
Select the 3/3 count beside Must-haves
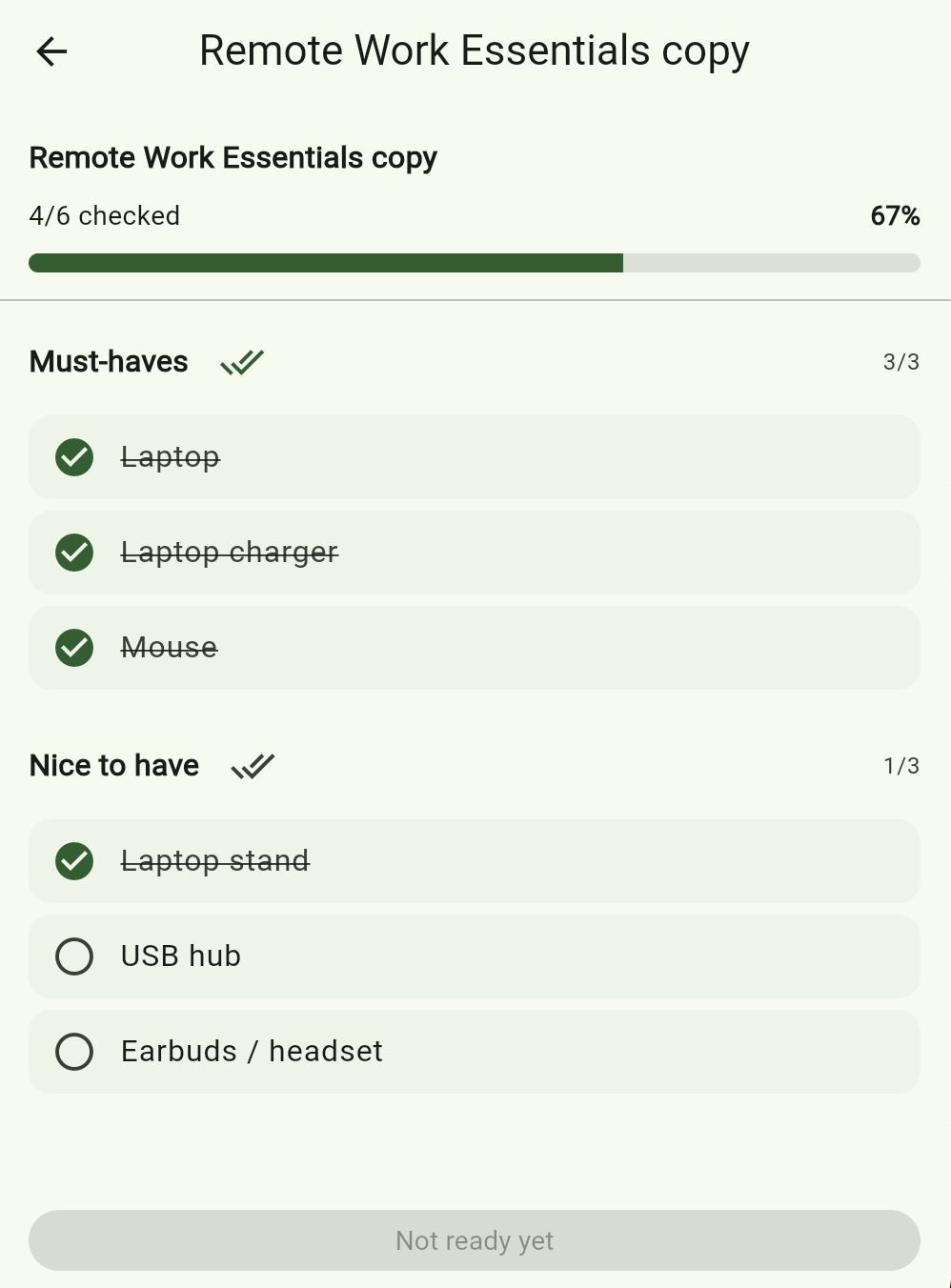900,362
